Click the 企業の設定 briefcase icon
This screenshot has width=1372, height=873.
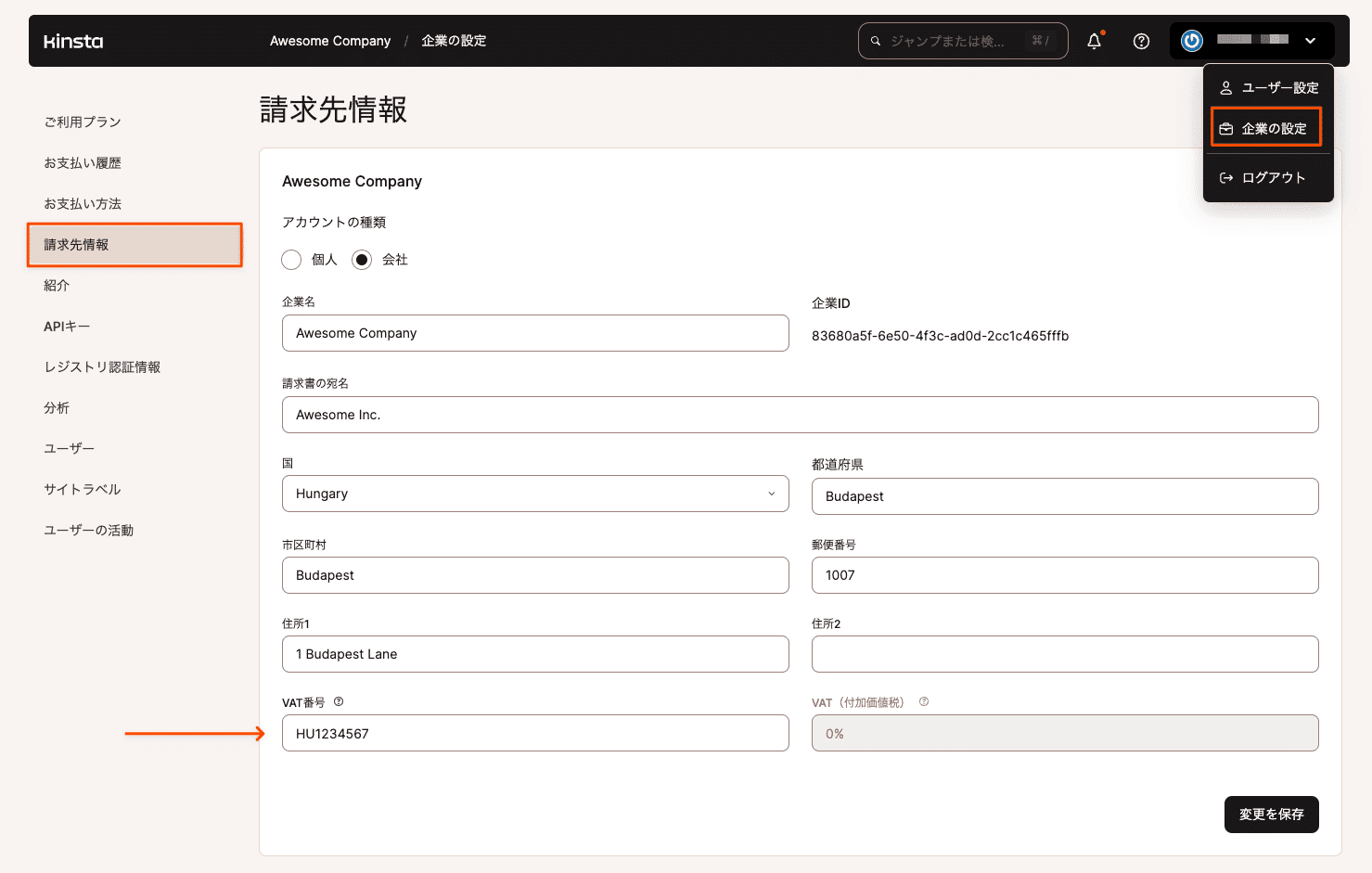pos(1226,128)
